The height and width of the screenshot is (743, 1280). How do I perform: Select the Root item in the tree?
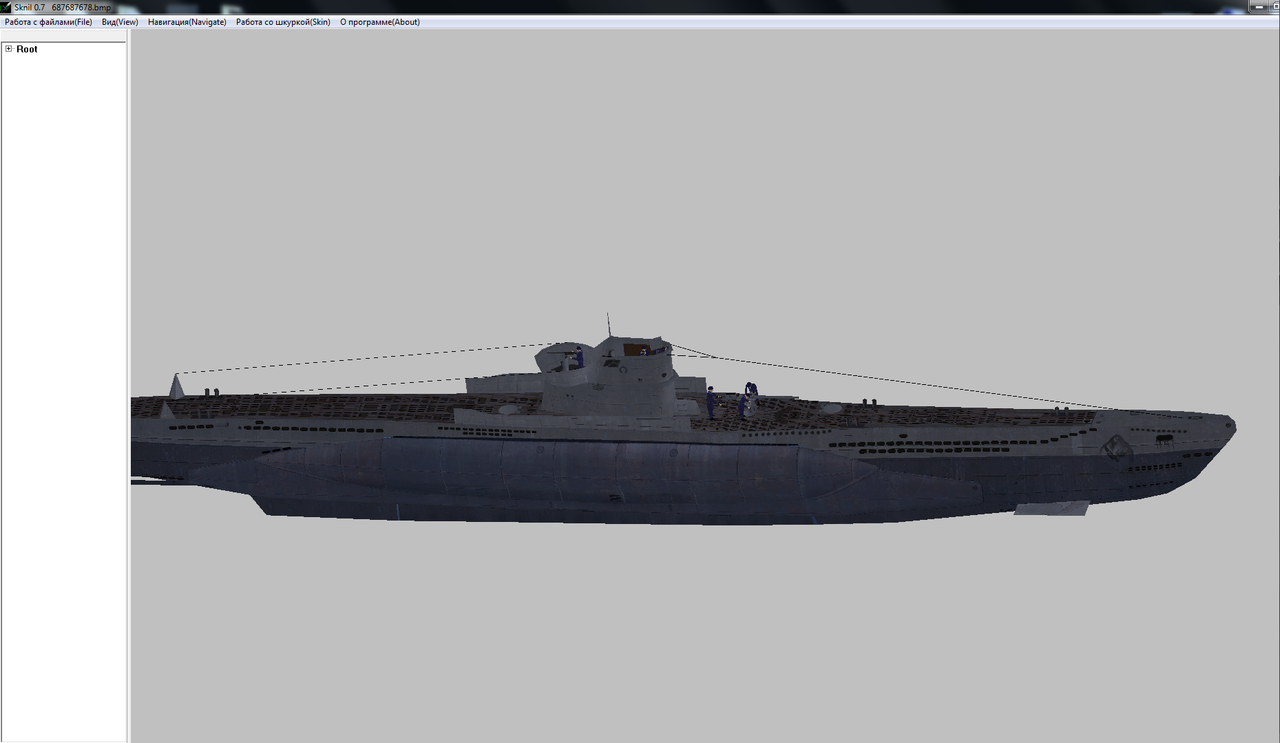point(27,49)
